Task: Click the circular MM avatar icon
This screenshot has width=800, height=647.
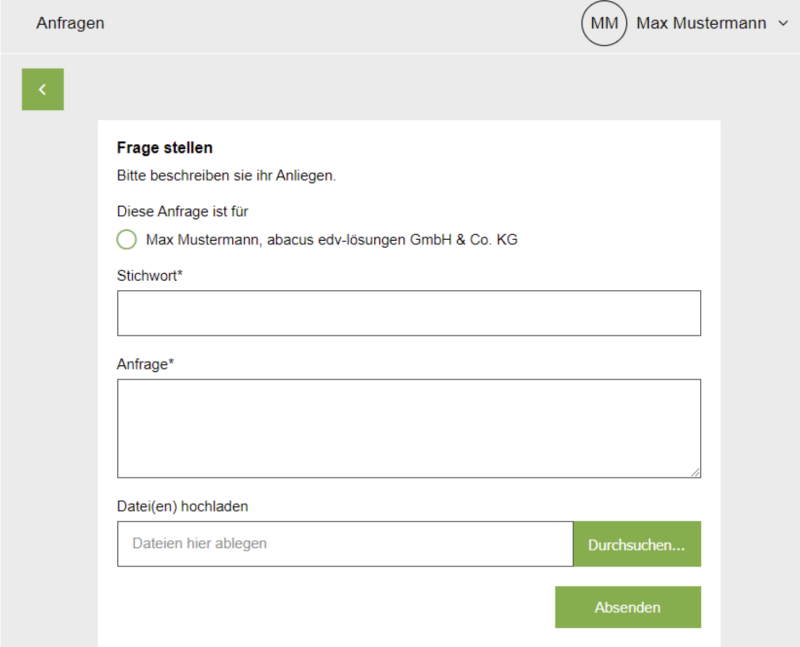Action: tap(604, 23)
